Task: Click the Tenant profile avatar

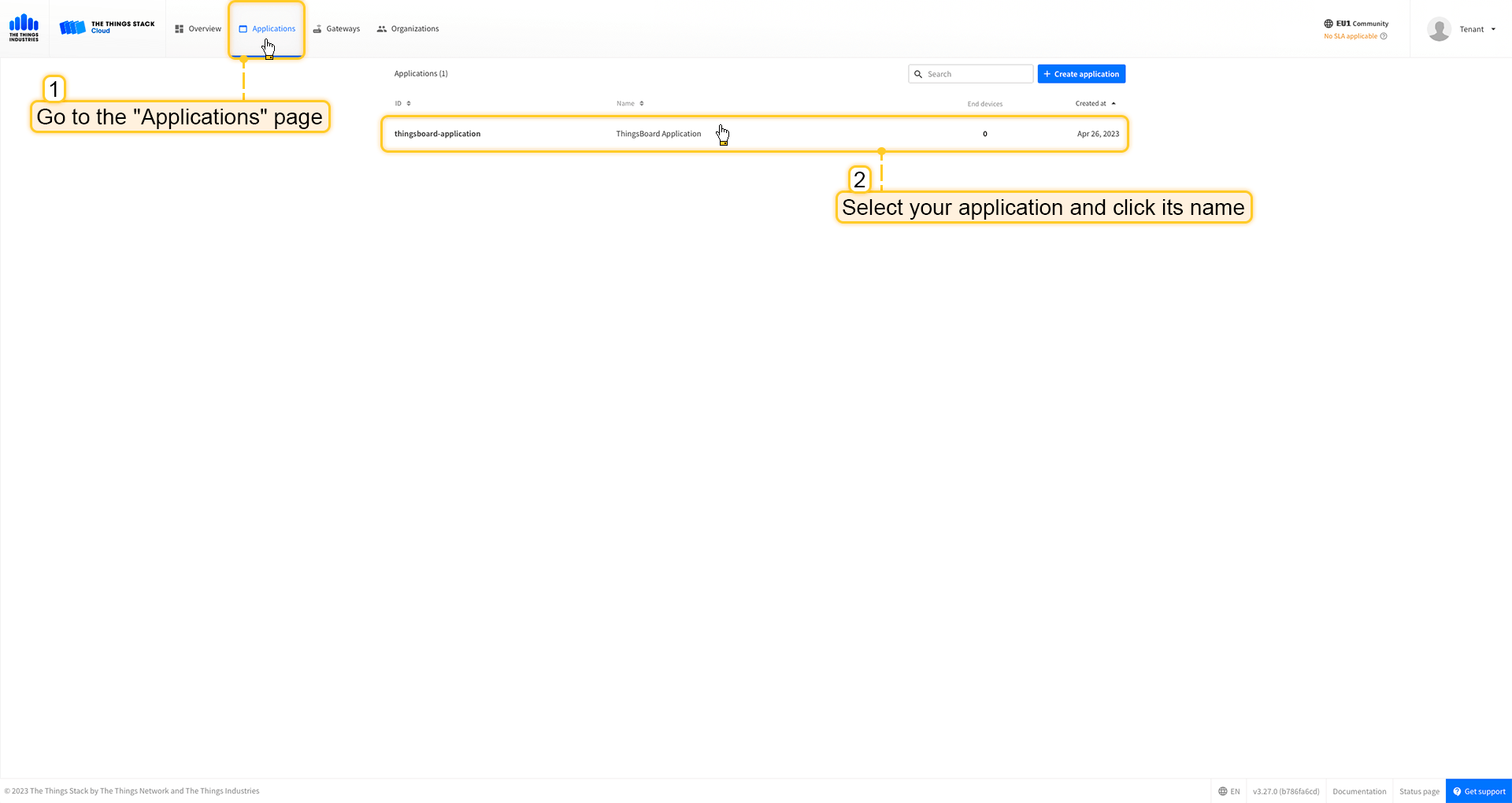Action: tap(1439, 29)
